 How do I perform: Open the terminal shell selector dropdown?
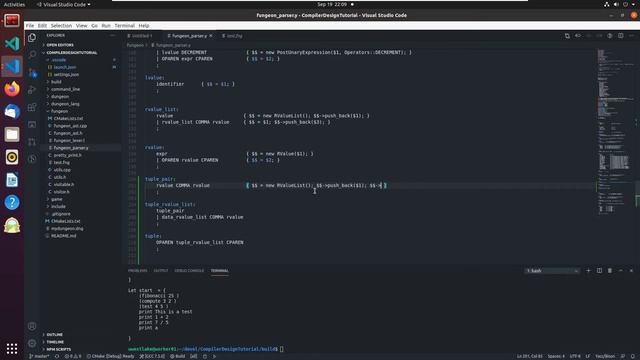point(552,271)
